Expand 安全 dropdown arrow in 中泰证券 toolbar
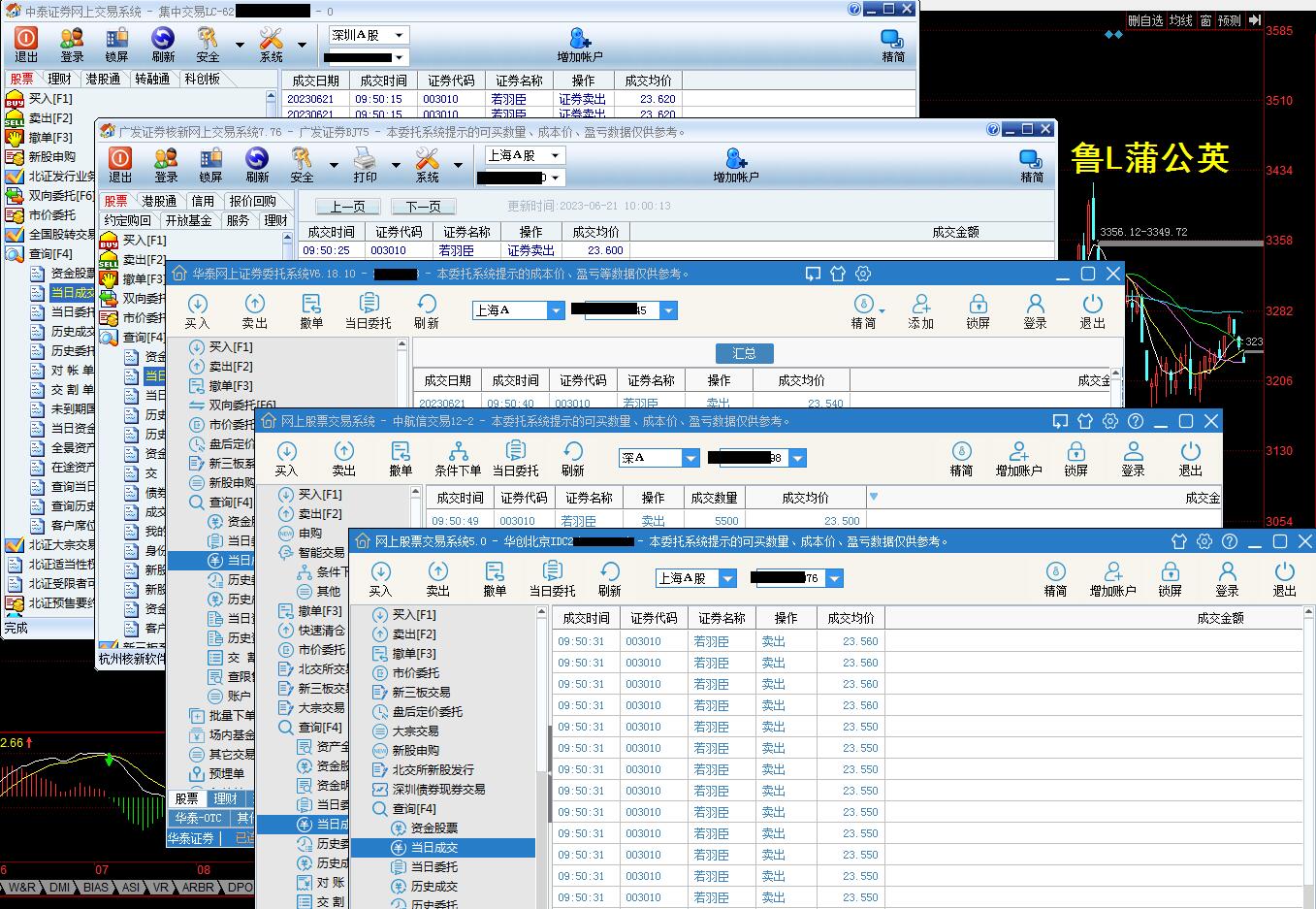1316x909 pixels. click(240, 45)
